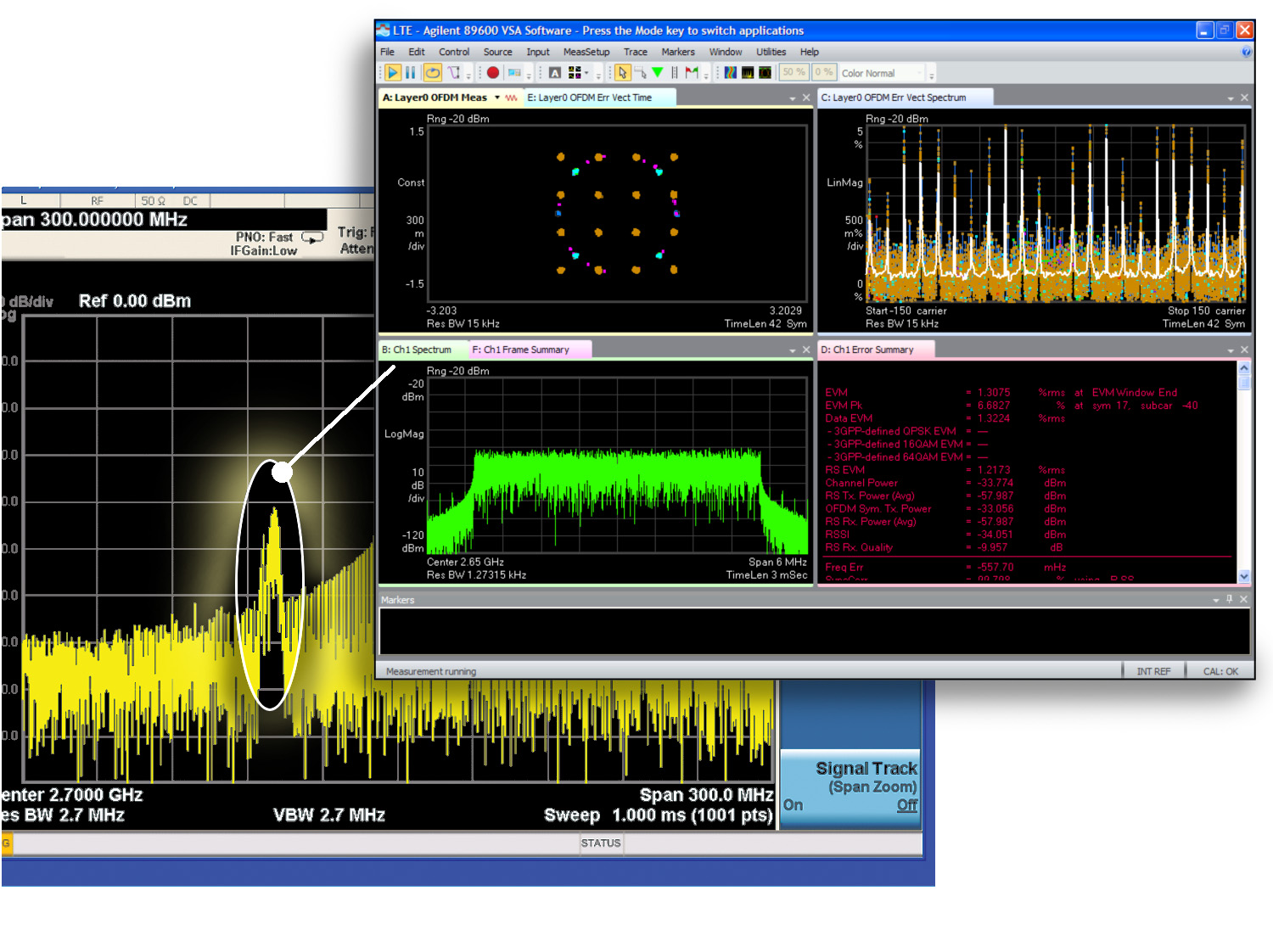
Task: Toggle the 0 % toolbar button
Action: pyautogui.click(x=823, y=73)
